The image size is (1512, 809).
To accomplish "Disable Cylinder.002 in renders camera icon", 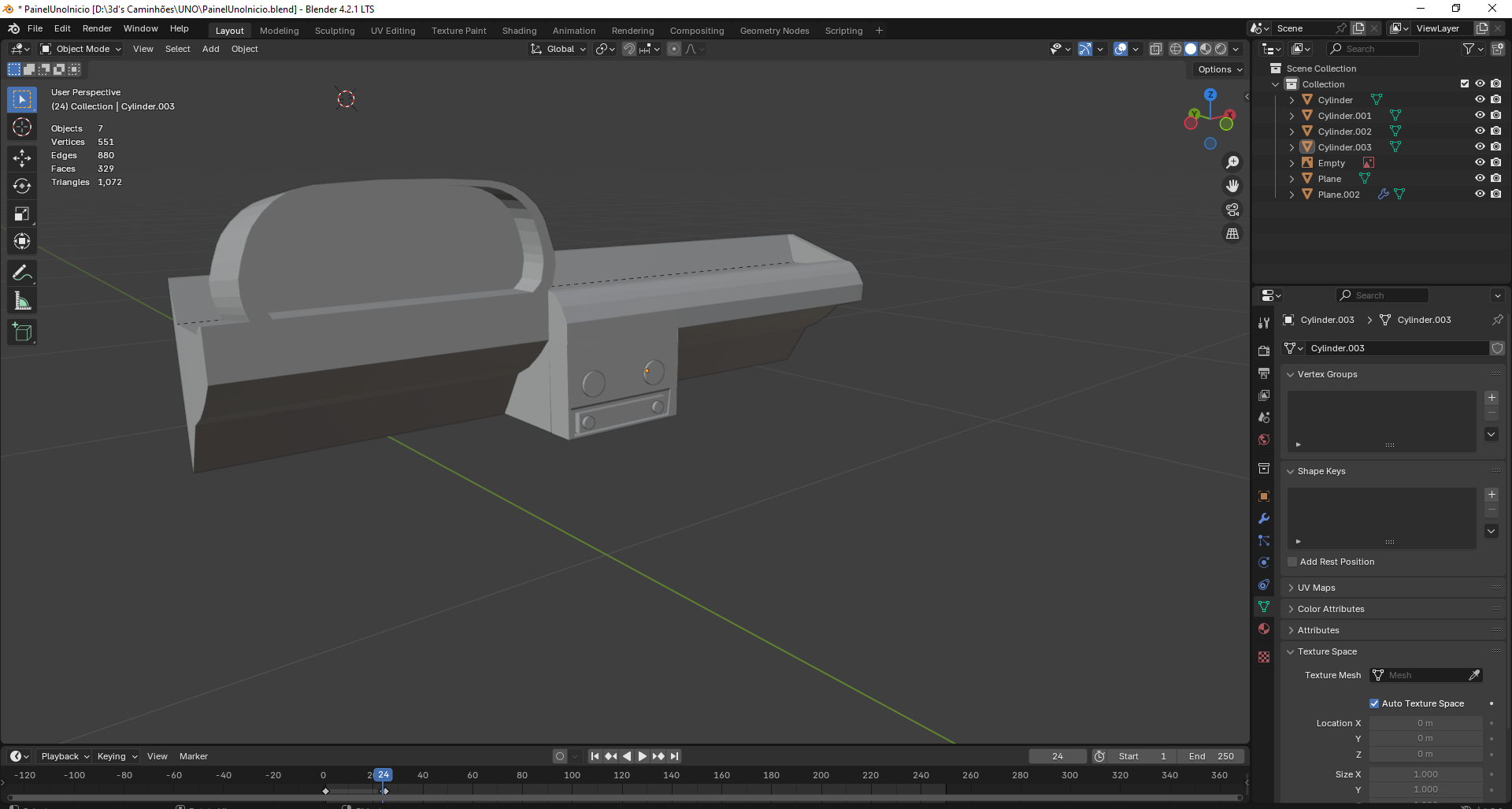I will click(x=1495, y=131).
